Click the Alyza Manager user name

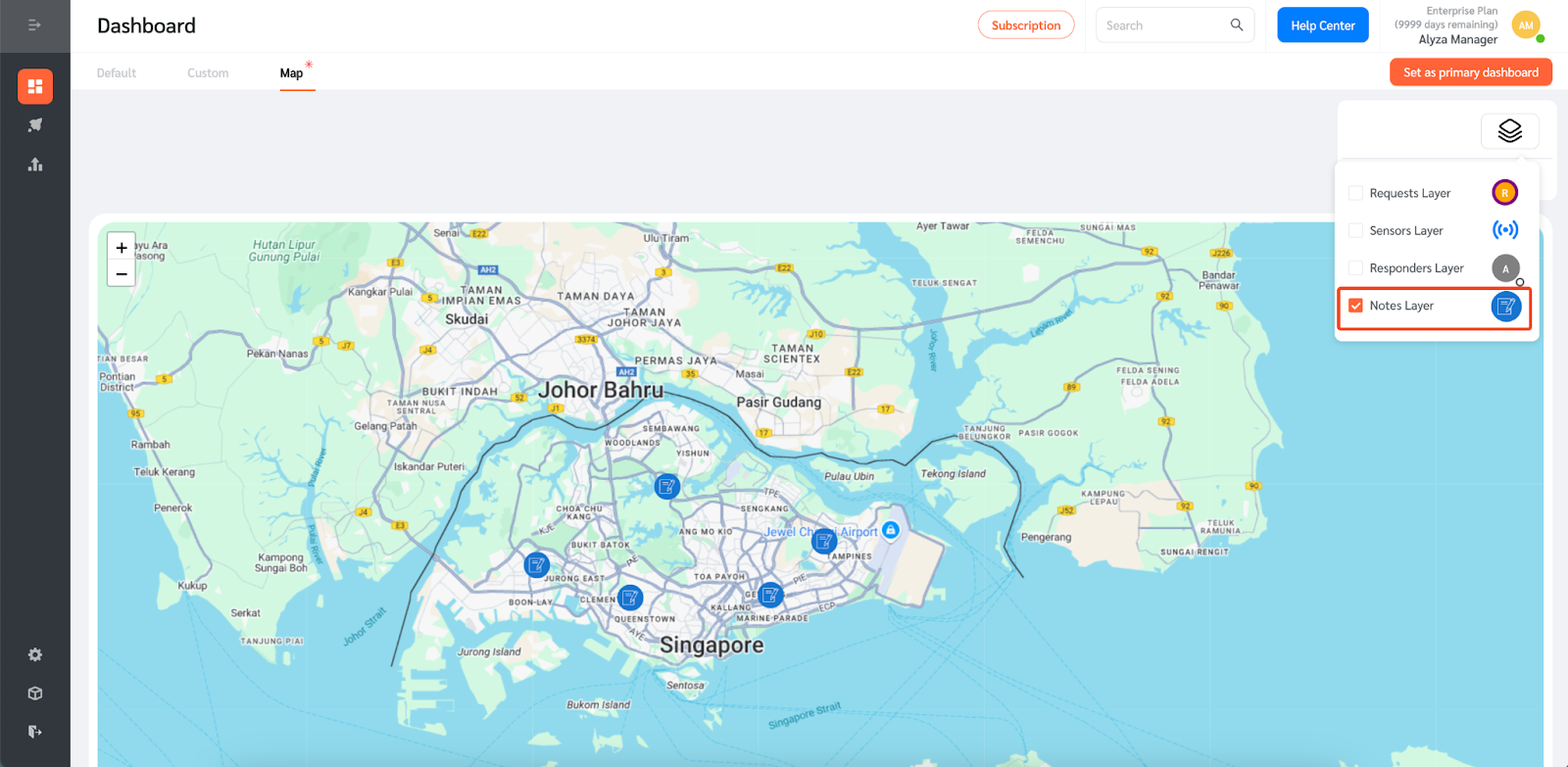point(1457,40)
